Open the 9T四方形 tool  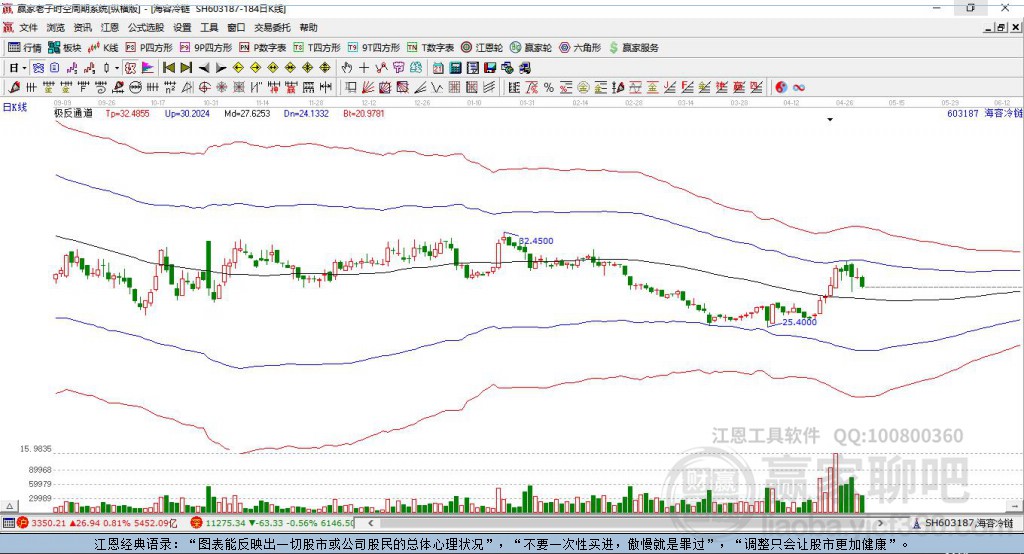(374, 48)
